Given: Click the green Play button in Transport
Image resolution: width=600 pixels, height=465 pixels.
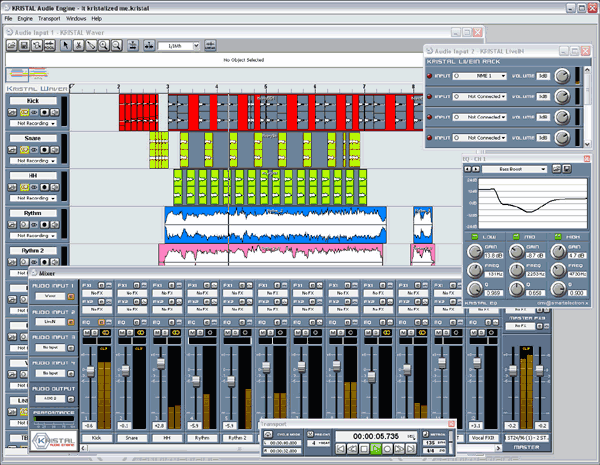Looking at the screenshot, I should point(376,449).
